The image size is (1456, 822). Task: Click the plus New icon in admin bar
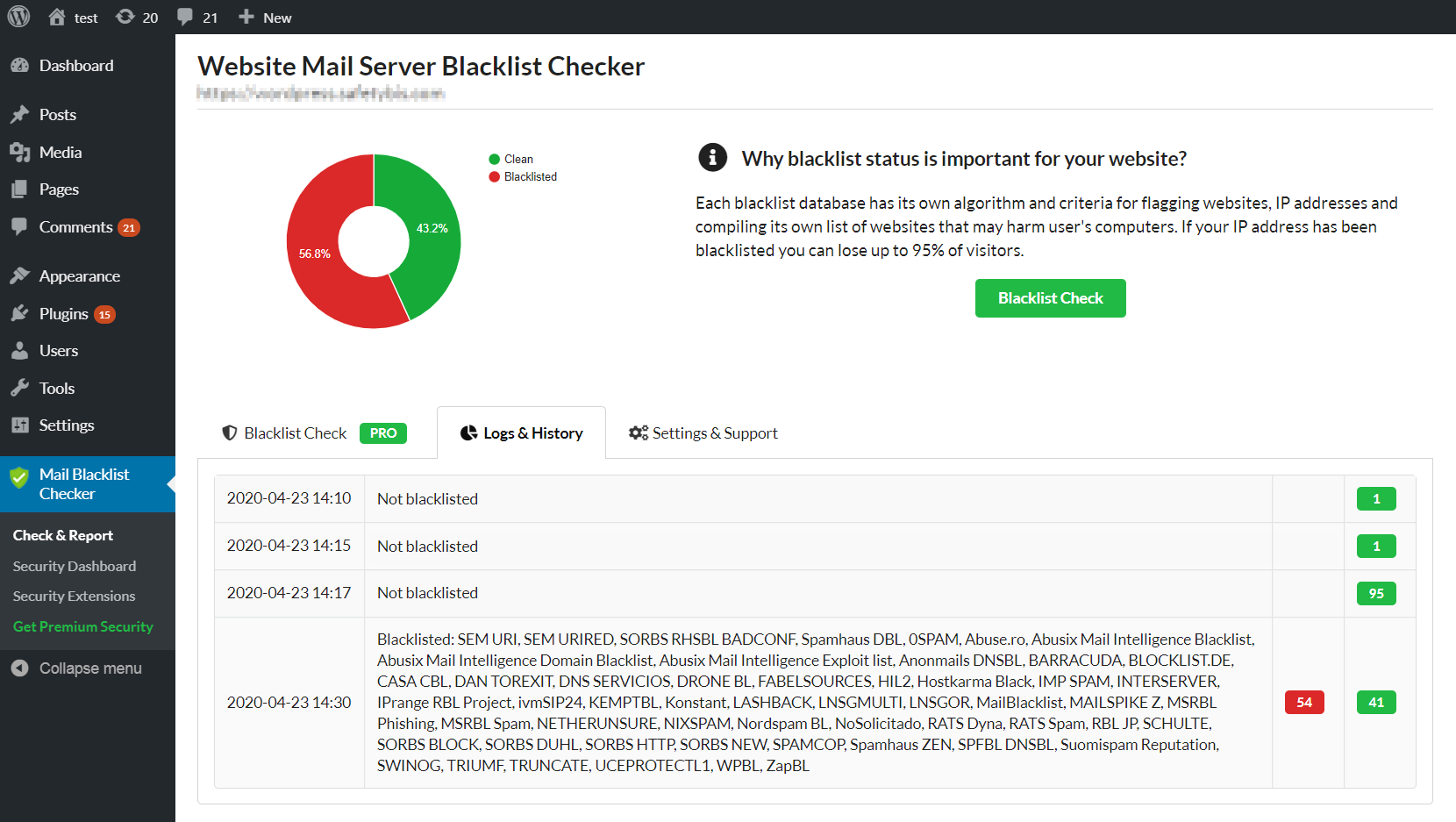click(x=246, y=17)
